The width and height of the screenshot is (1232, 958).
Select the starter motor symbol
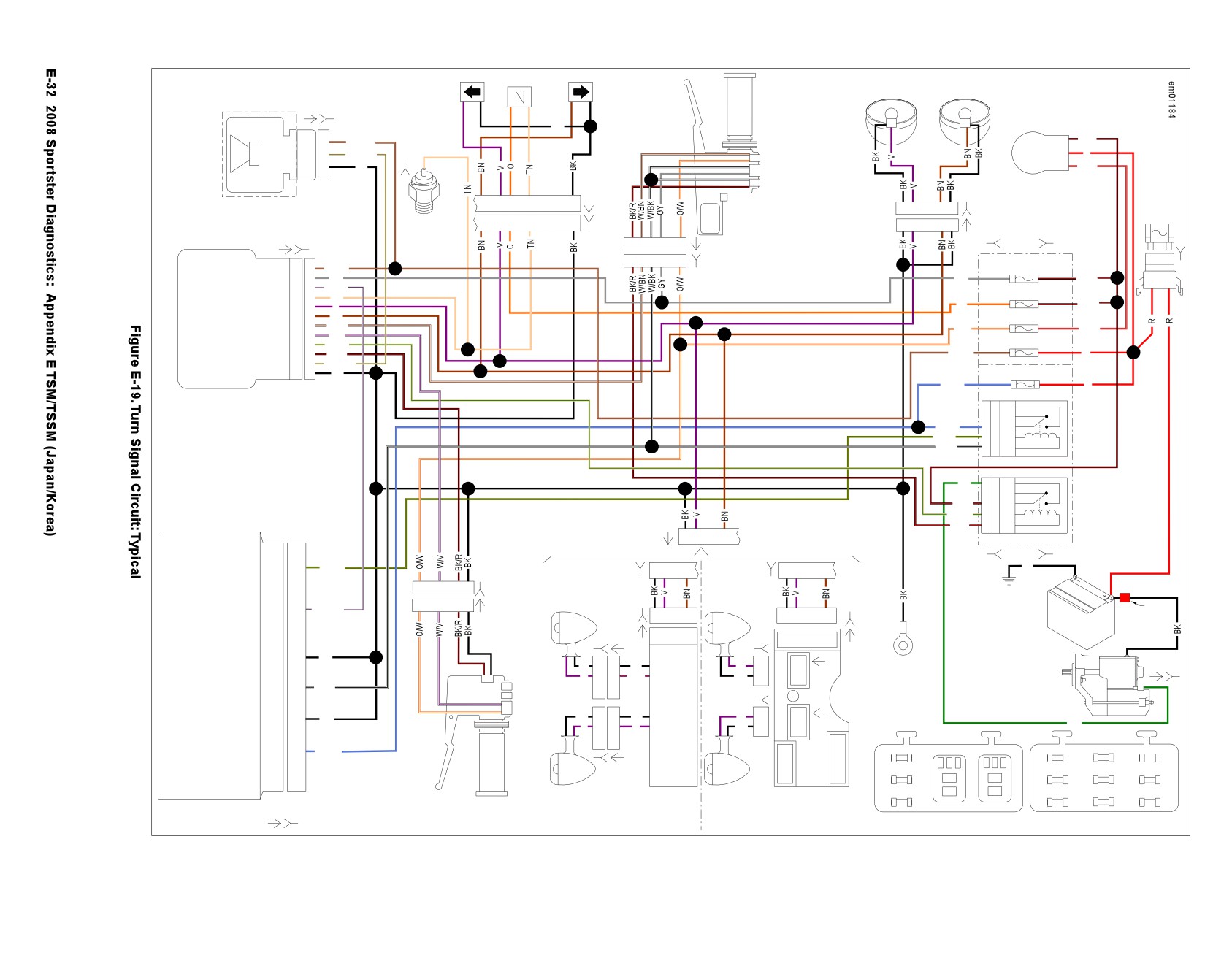pos(1108,684)
